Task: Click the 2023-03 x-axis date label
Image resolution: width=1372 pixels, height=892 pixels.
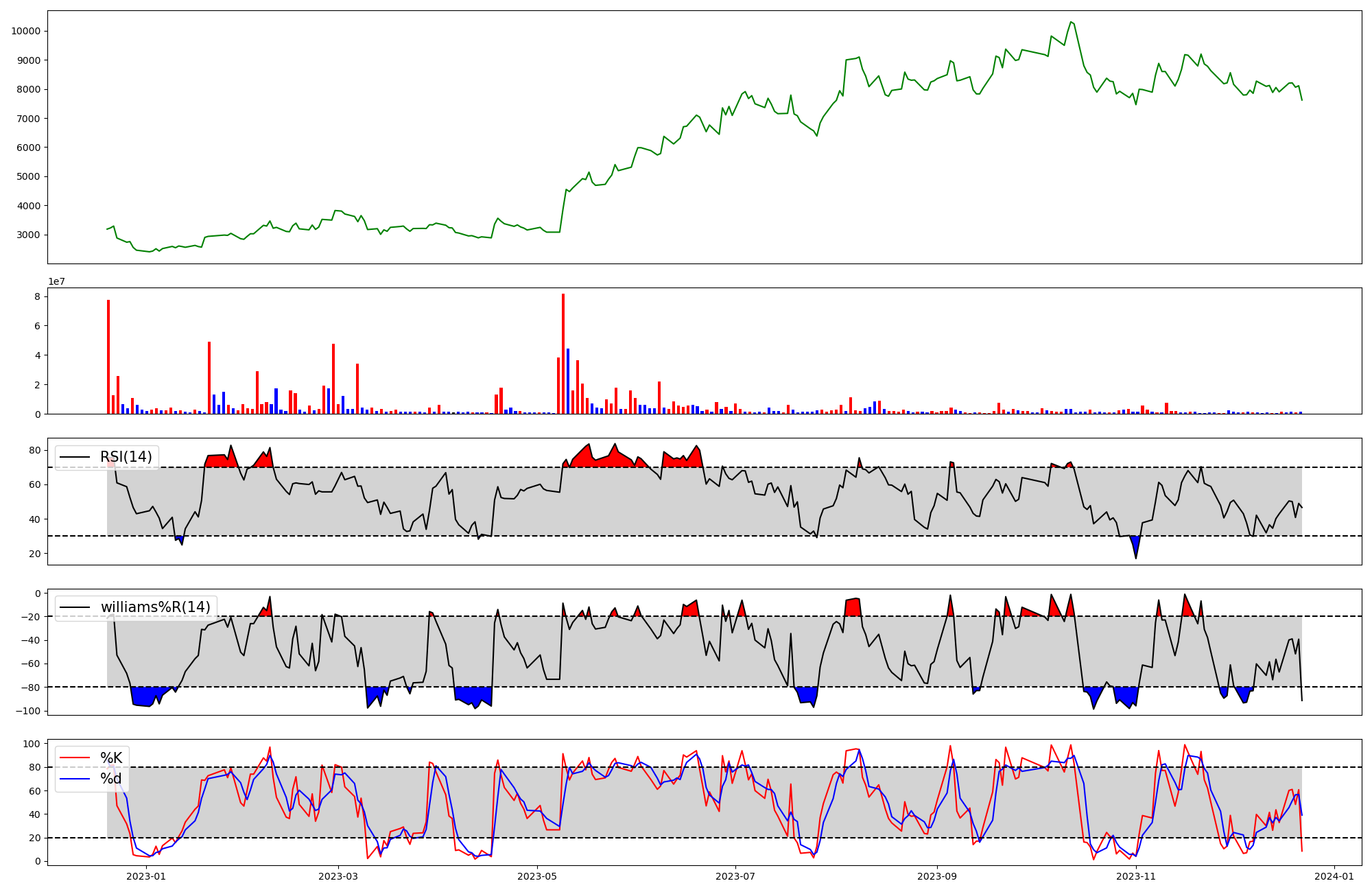Action: coord(338,876)
